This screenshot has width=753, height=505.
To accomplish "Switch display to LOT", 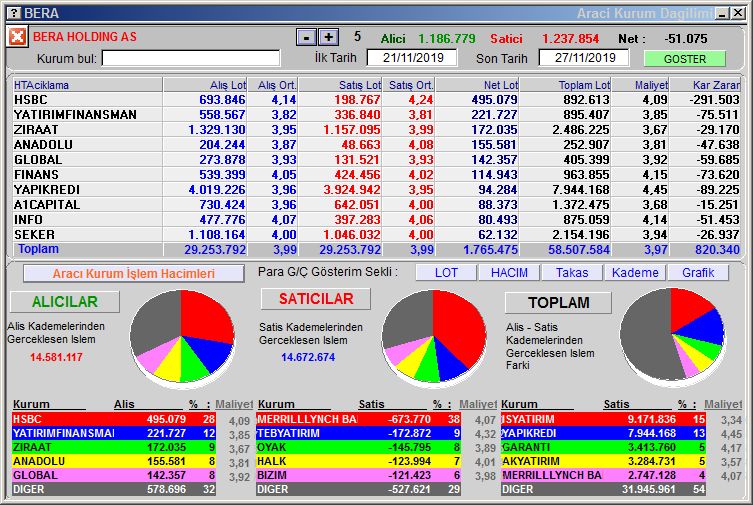I will click(x=446, y=273).
